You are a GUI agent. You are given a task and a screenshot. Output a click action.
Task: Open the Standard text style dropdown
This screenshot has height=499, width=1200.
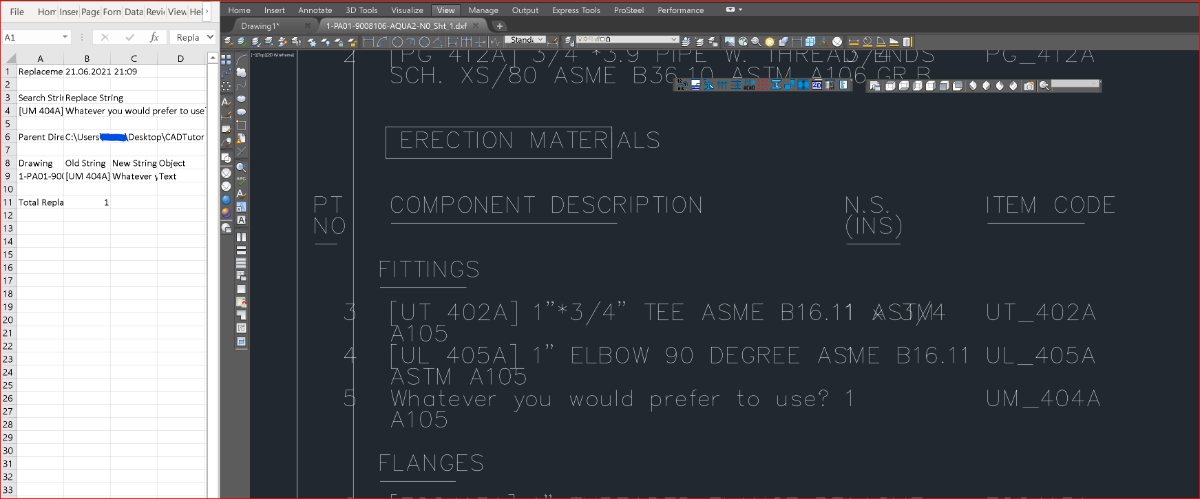click(x=541, y=40)
